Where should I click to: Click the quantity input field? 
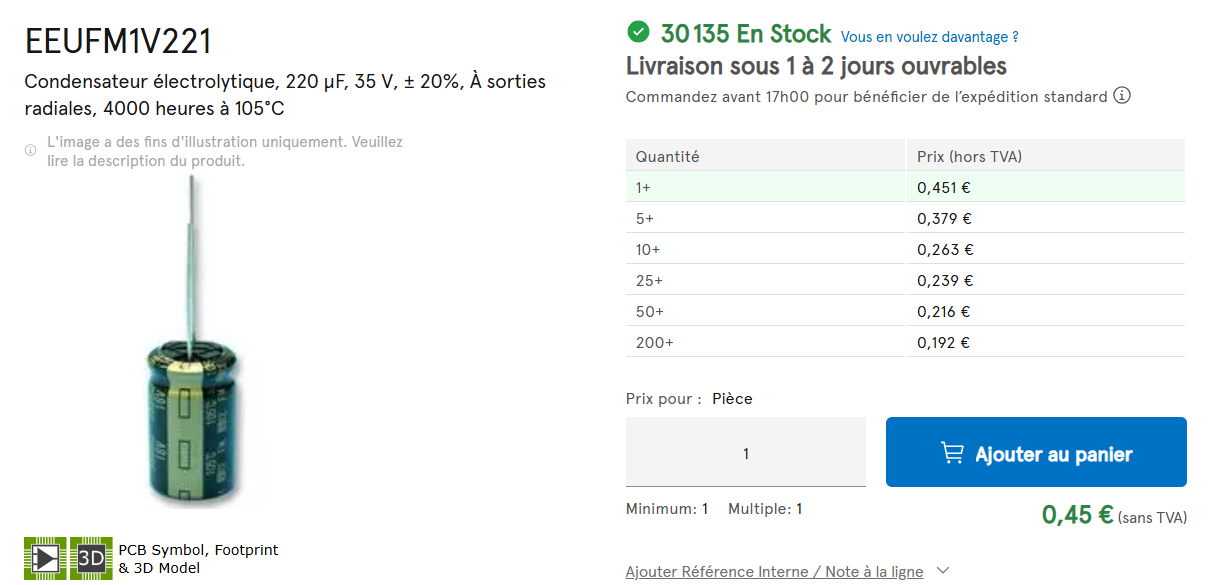click(x=745, y=453)
